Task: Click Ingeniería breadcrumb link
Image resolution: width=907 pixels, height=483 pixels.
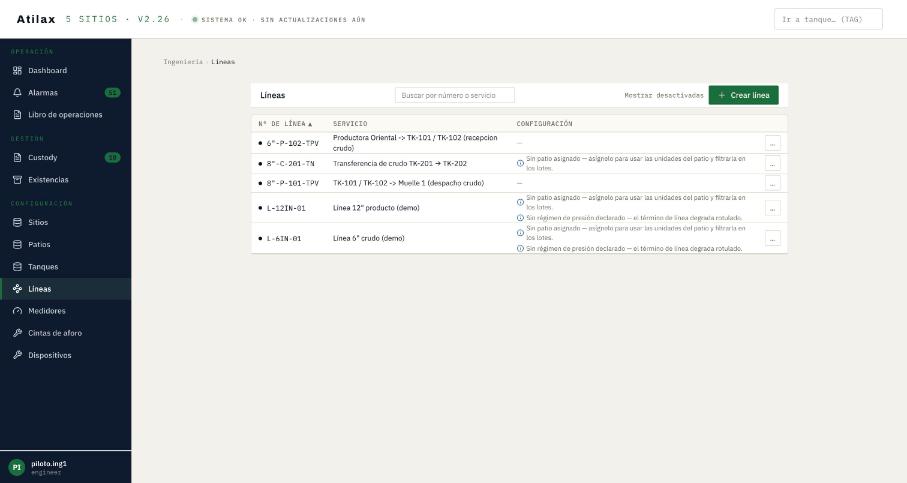Action: (x=183, y=61)
